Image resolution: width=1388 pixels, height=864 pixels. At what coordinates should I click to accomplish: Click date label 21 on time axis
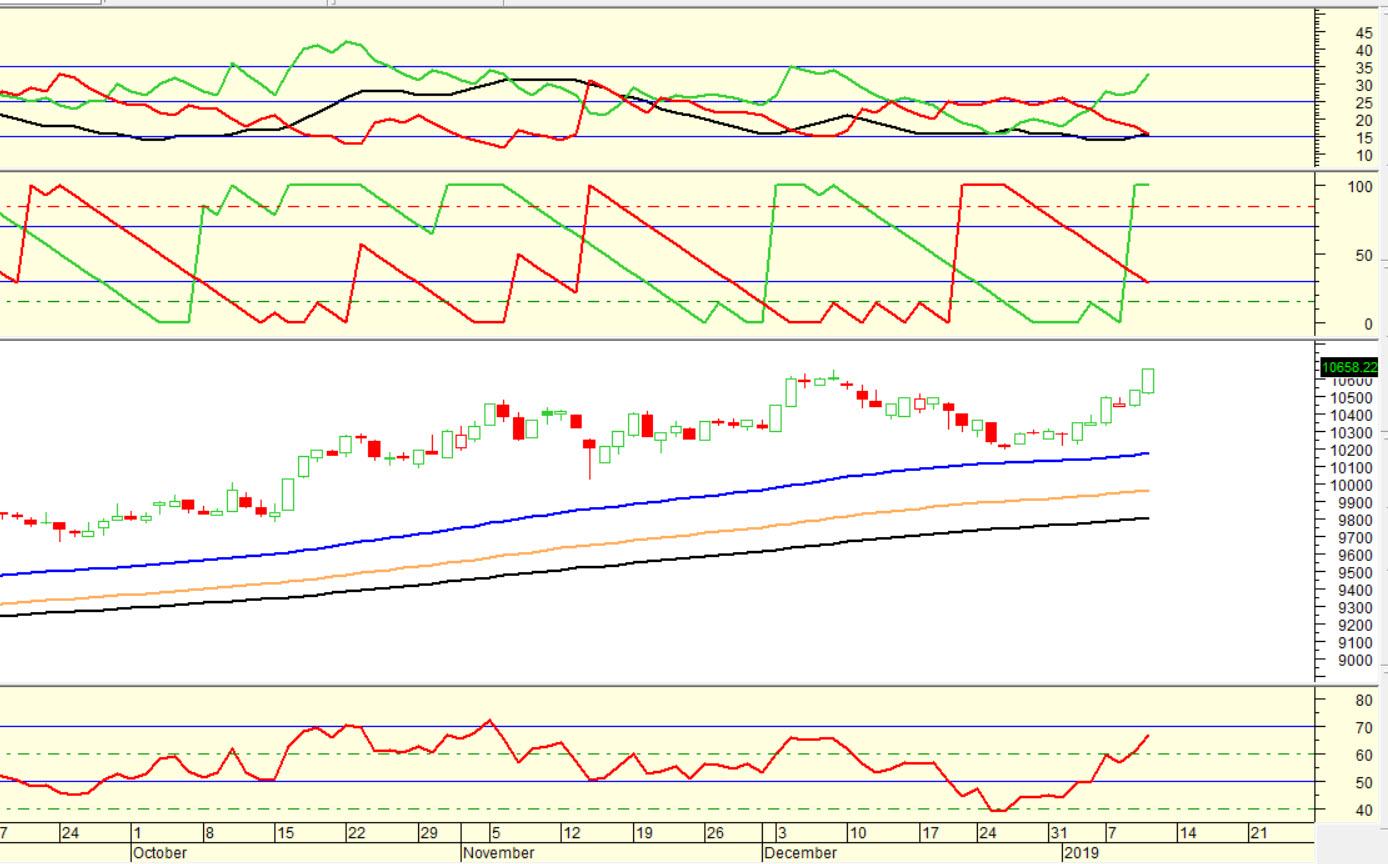pyautogui.click(x=1258, y=833)
